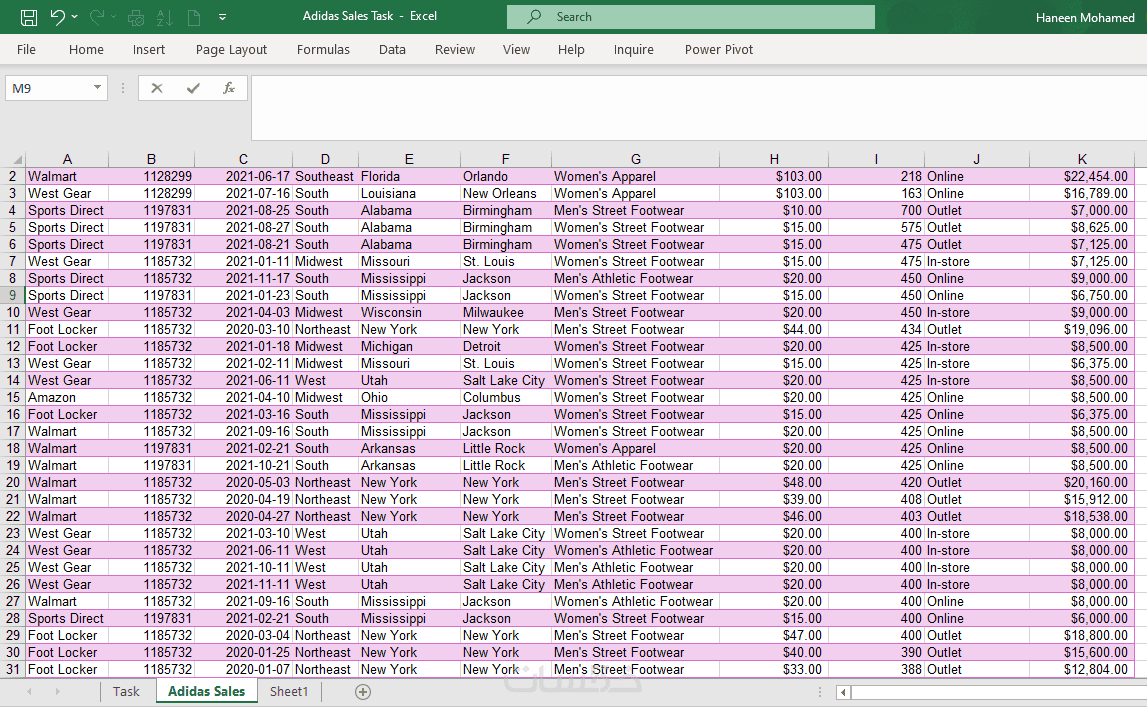
Task: Click inside the formula bar
Action: 699,107
